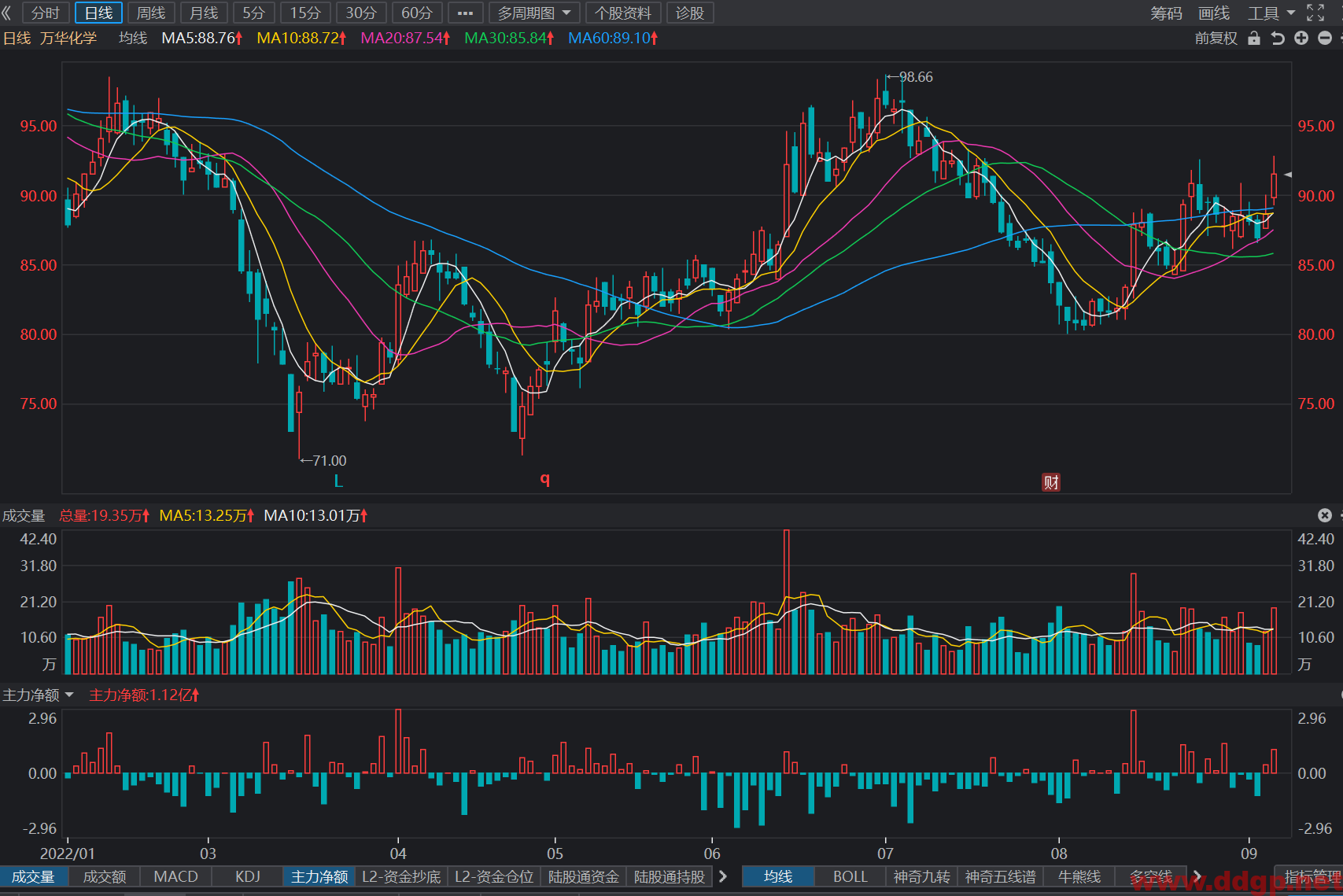Screen dimensions: 1343x896
Task: Open the more periods ellipsis button
Action: tap(465, 13)
